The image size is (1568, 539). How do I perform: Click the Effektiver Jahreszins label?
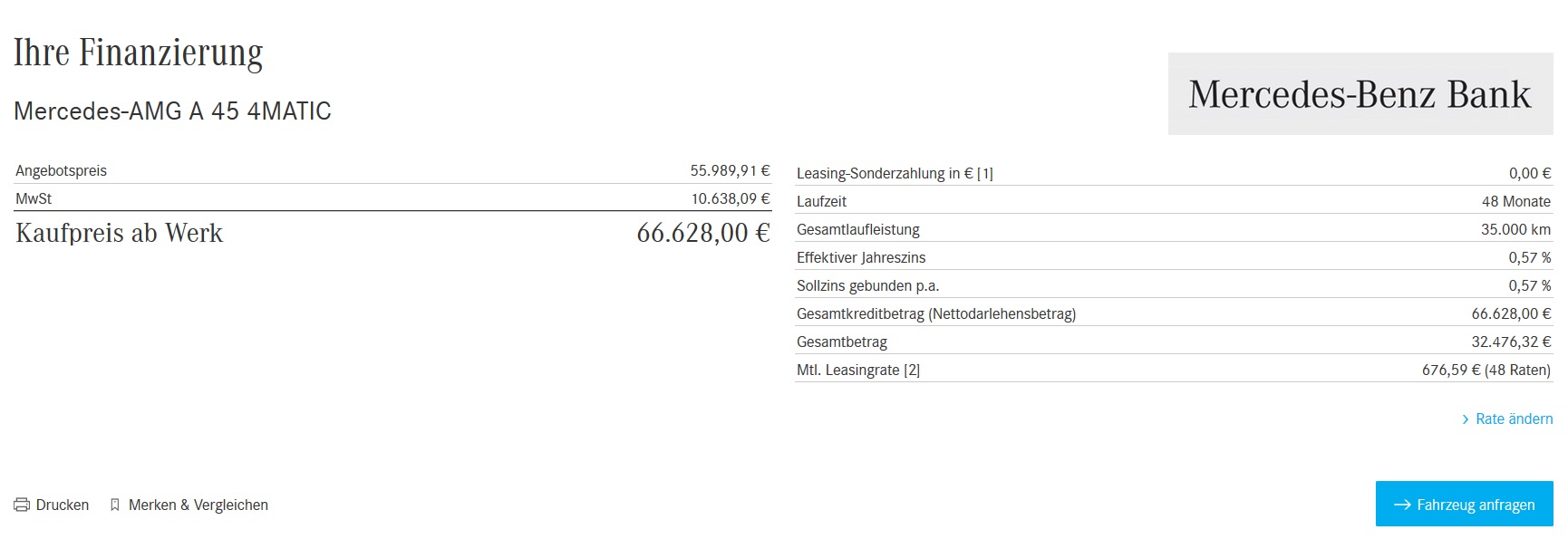point(861,258)
